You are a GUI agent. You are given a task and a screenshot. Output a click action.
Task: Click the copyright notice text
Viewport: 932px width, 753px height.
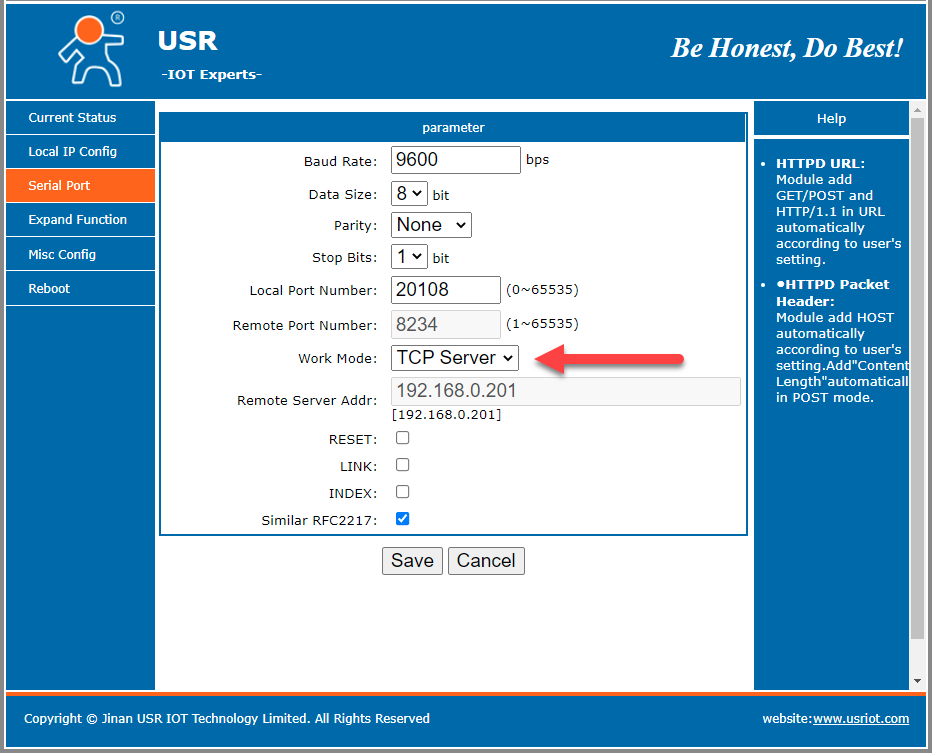click(226, 719)
